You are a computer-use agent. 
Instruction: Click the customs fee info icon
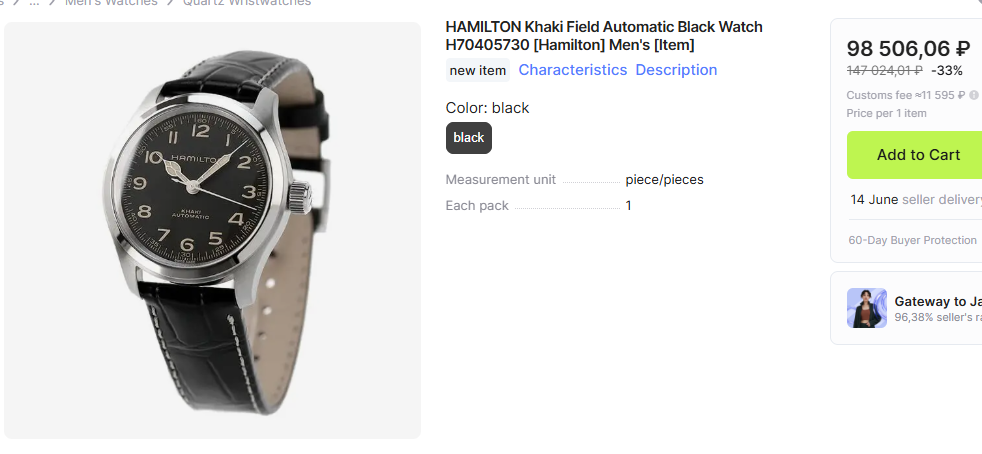974,95
